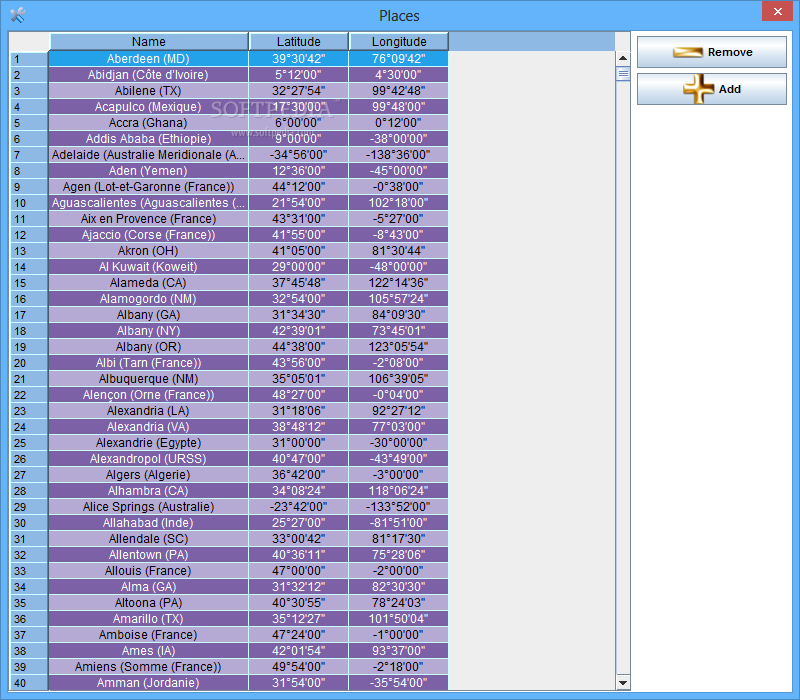Click longitude value 101°50'04"
Image resolution: width=800 pixels, height=700 pixels.
point(398,619)
